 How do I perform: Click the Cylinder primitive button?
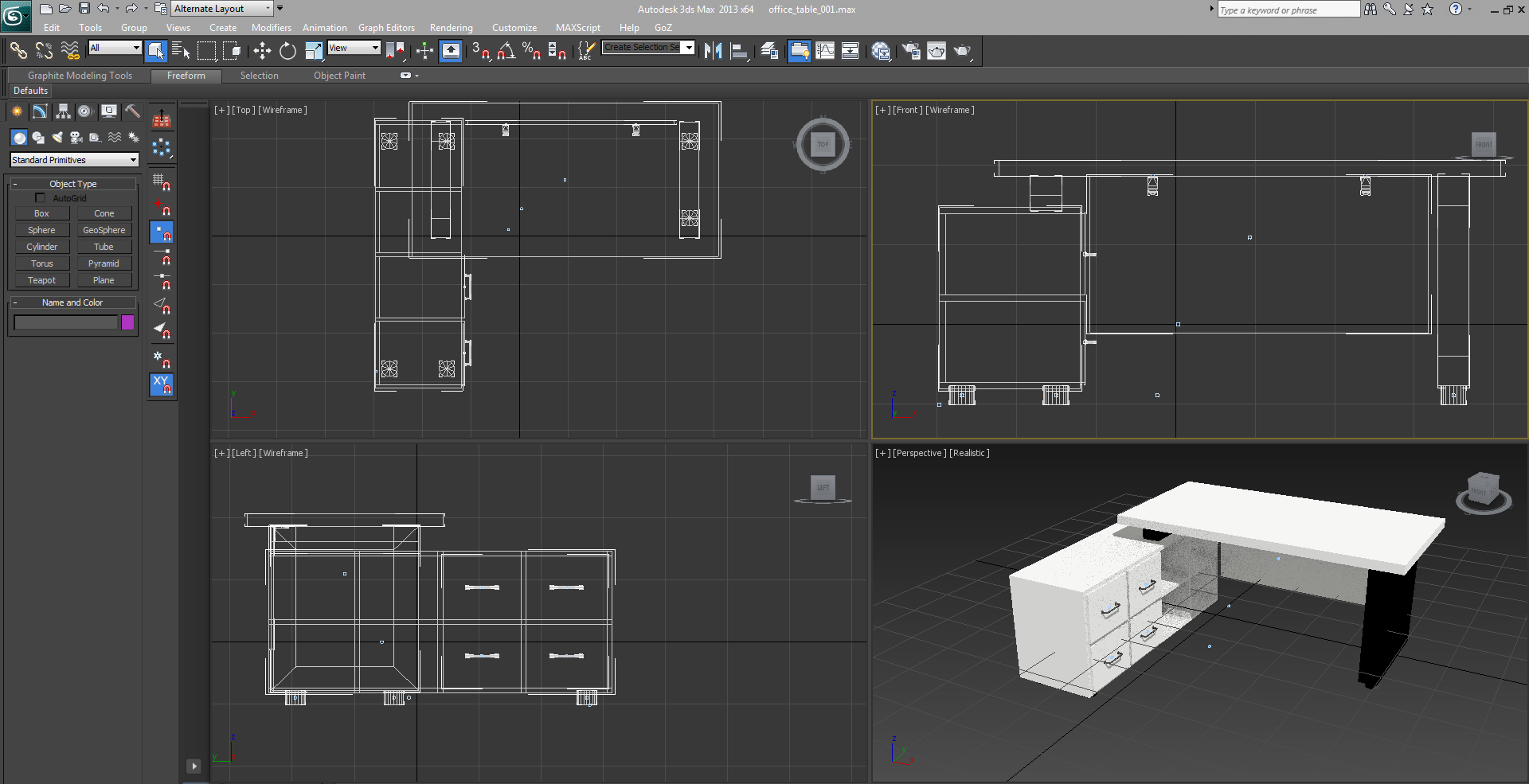point(41,247)
